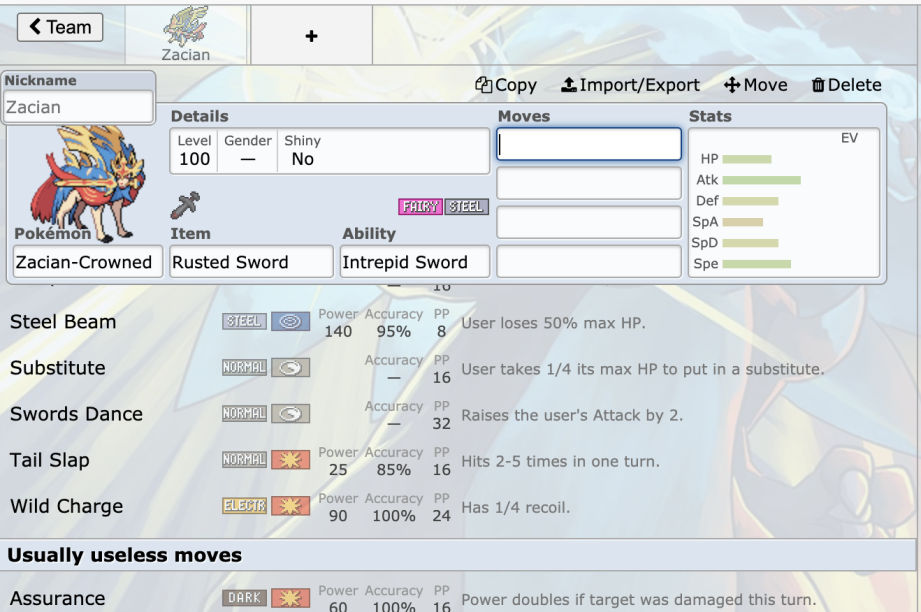The image size is (921, 612).
Task: Copy this Pokémon set
Action: [506, 85]
